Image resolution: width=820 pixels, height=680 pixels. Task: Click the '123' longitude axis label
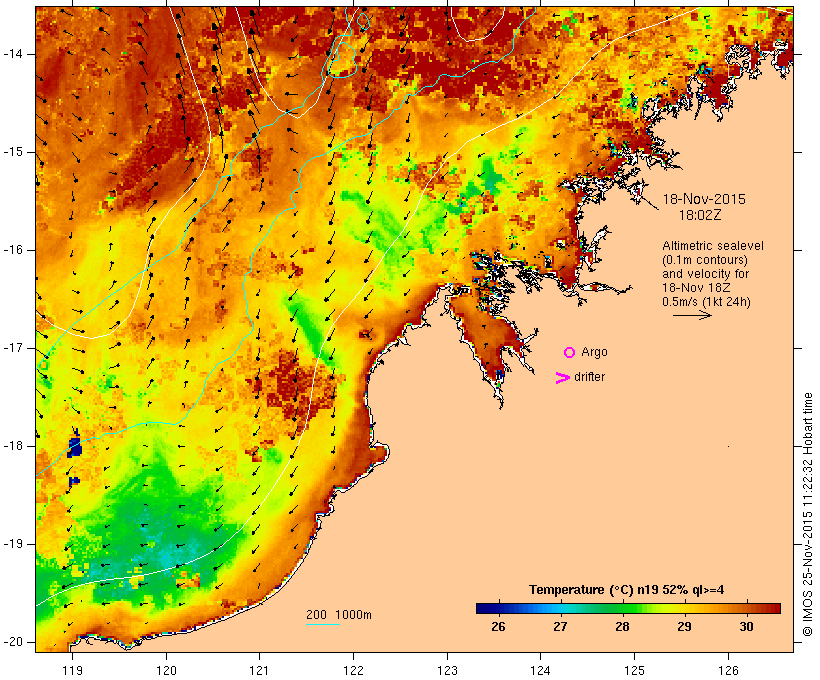(447, 670)
